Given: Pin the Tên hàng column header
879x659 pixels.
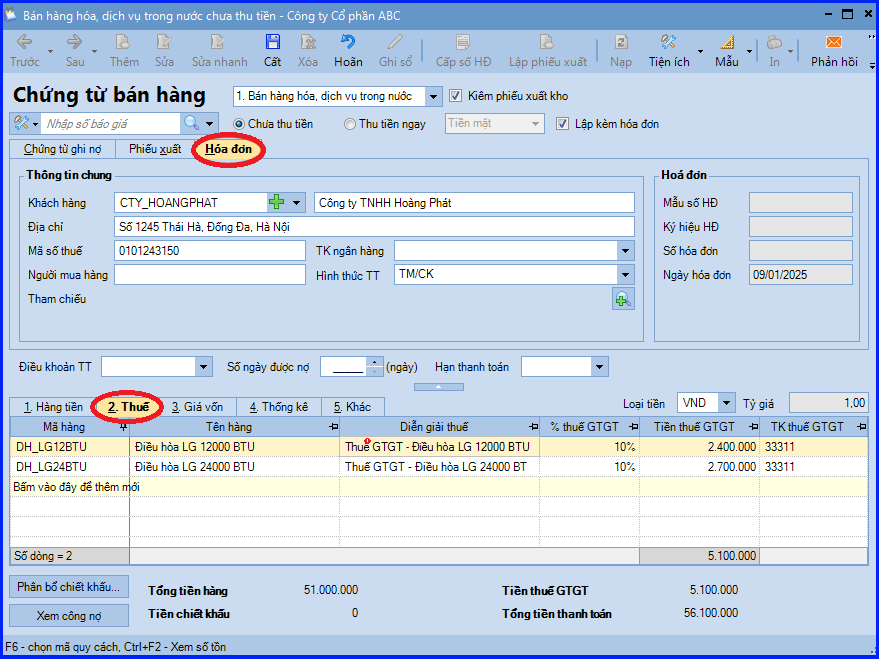Looking at the screenshot, I should (x=334, y=428).
